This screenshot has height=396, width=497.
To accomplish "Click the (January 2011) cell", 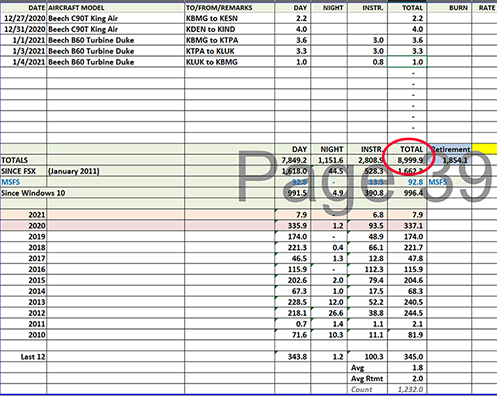I will [x=116, y=171].
